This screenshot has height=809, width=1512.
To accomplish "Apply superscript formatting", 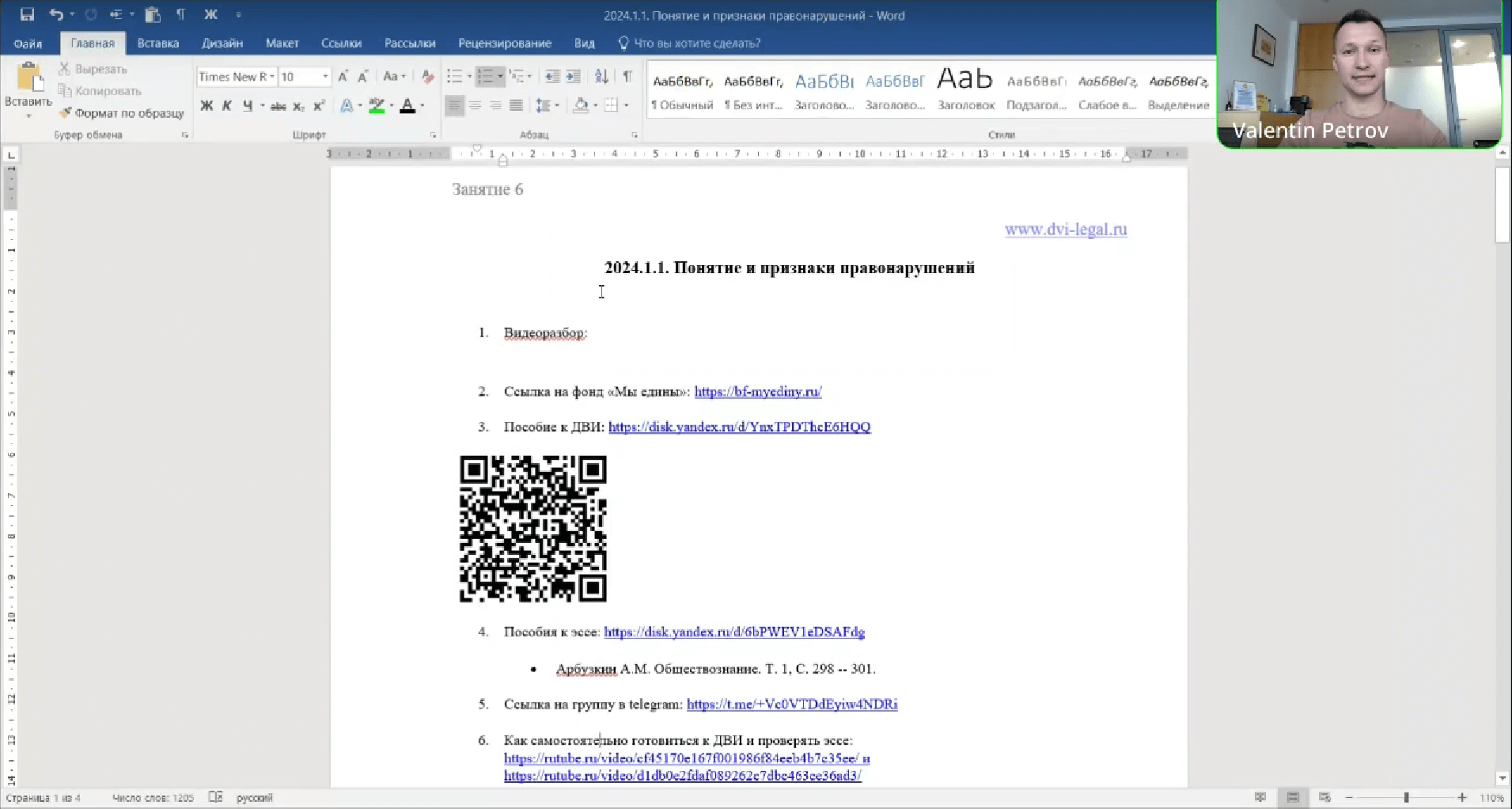I will coord(319,106).
